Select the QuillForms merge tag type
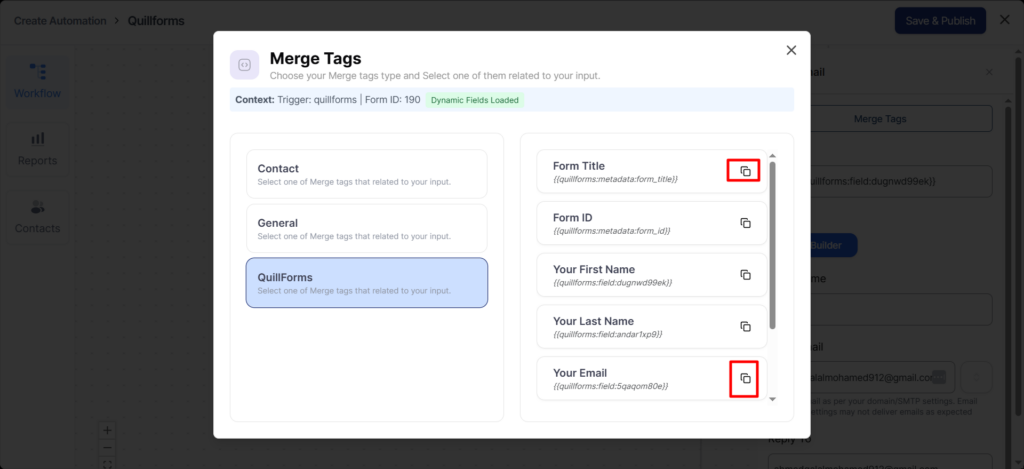 (x=366, y=283)
